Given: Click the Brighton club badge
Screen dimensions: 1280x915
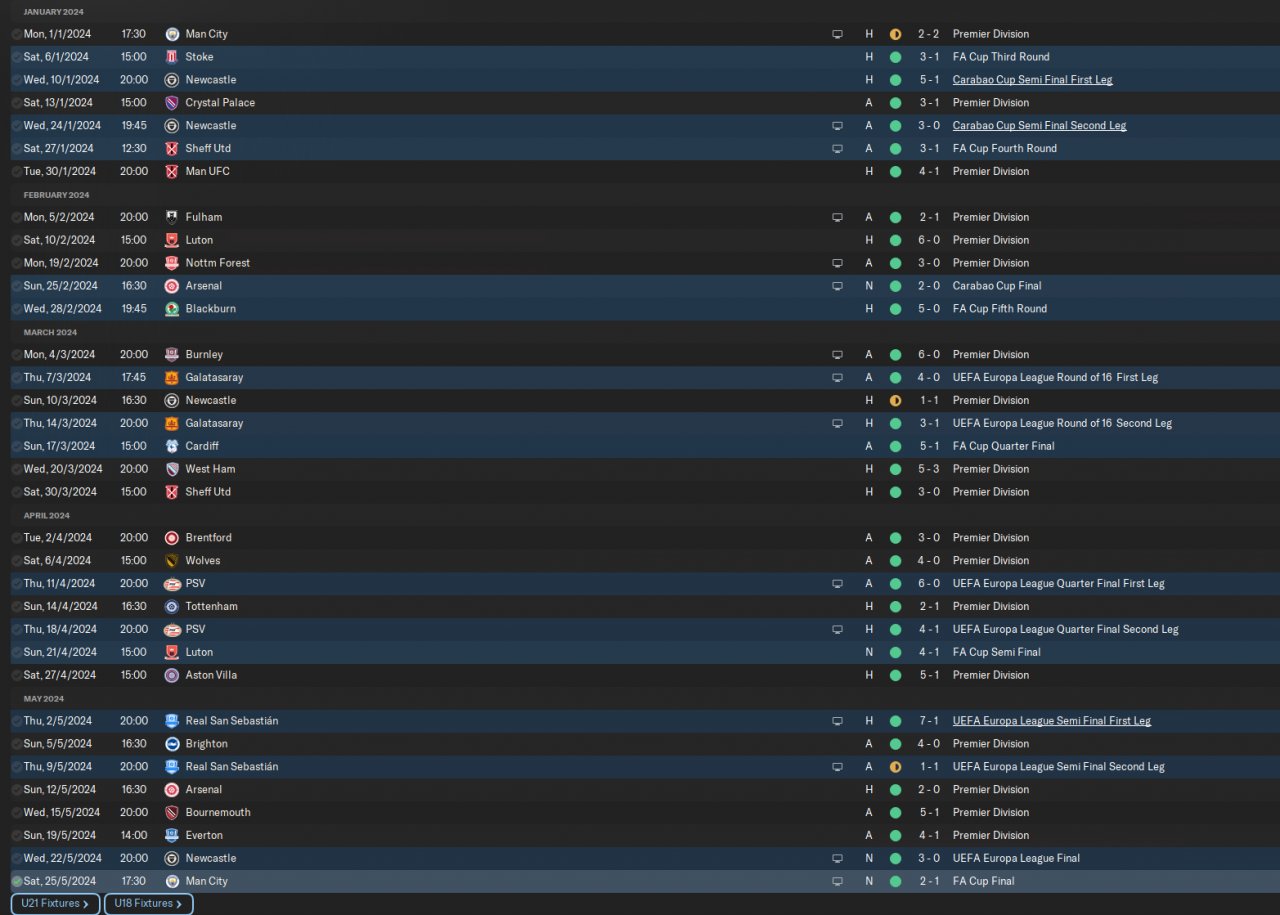Looking at the screenshot, I should (172, 744).
